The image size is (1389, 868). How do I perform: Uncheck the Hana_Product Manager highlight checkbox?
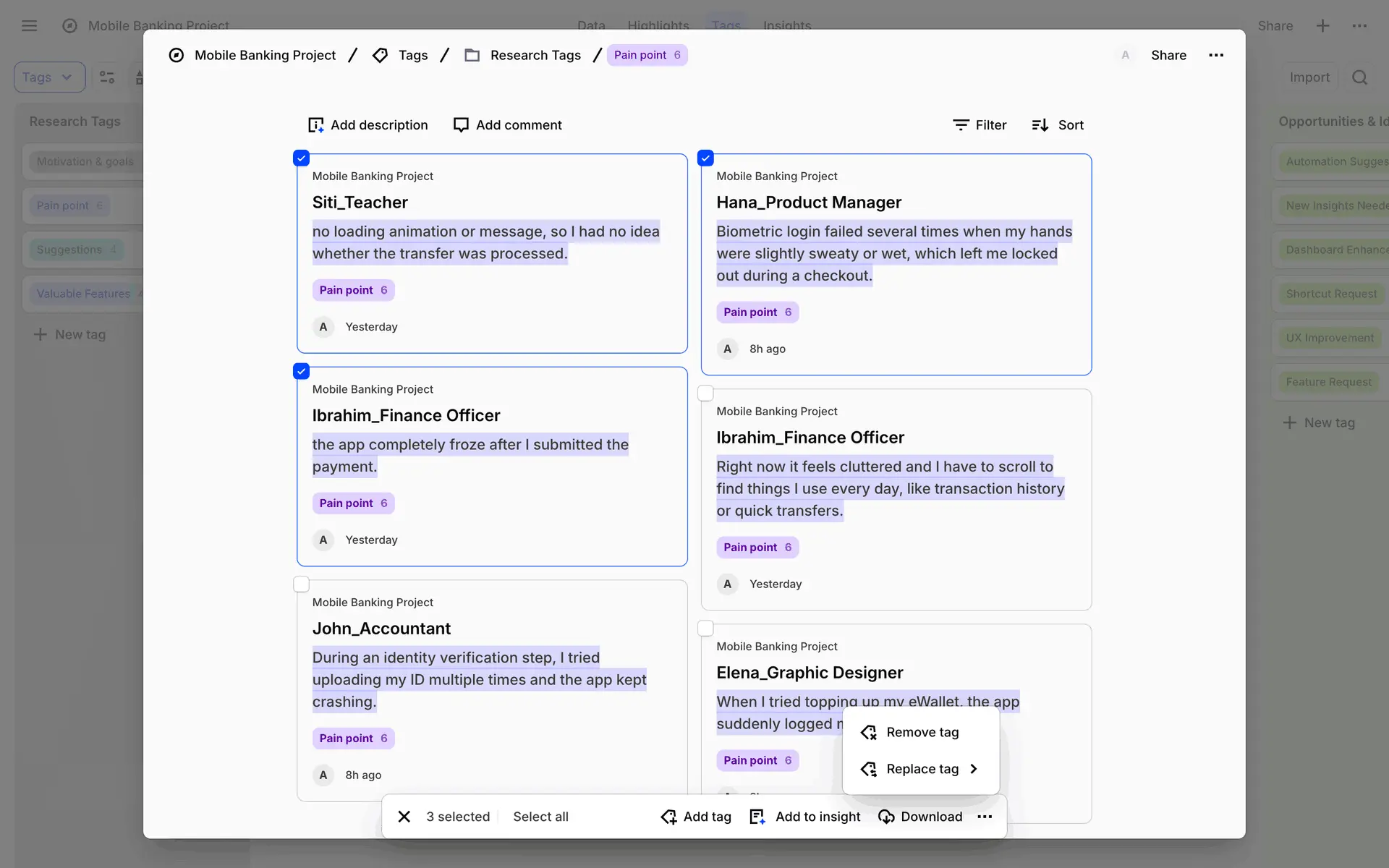pos(705,158)
